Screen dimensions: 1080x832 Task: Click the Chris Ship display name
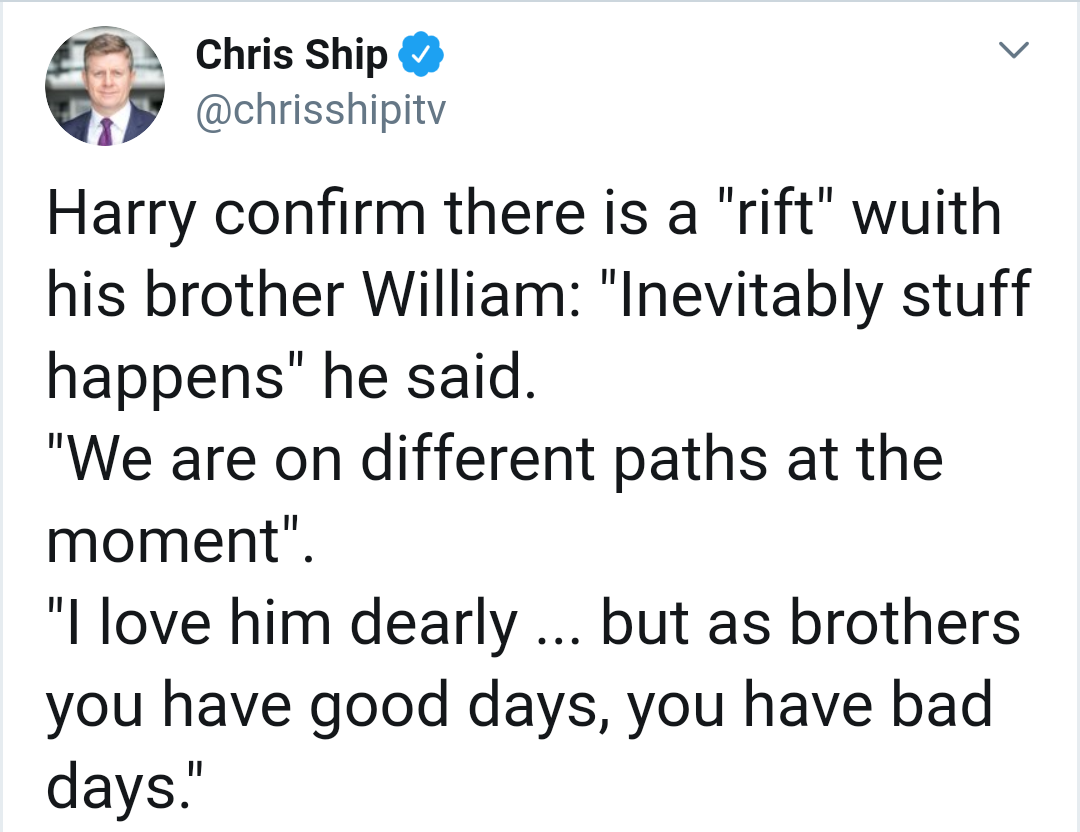[291, 56]
